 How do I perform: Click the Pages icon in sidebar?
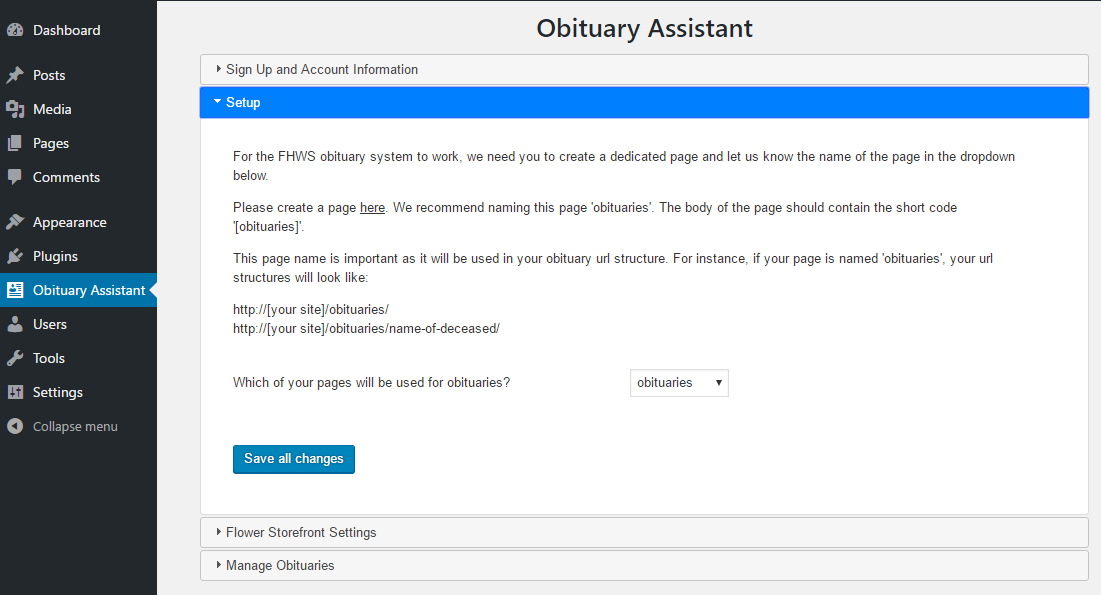click(x=15, y=144)
